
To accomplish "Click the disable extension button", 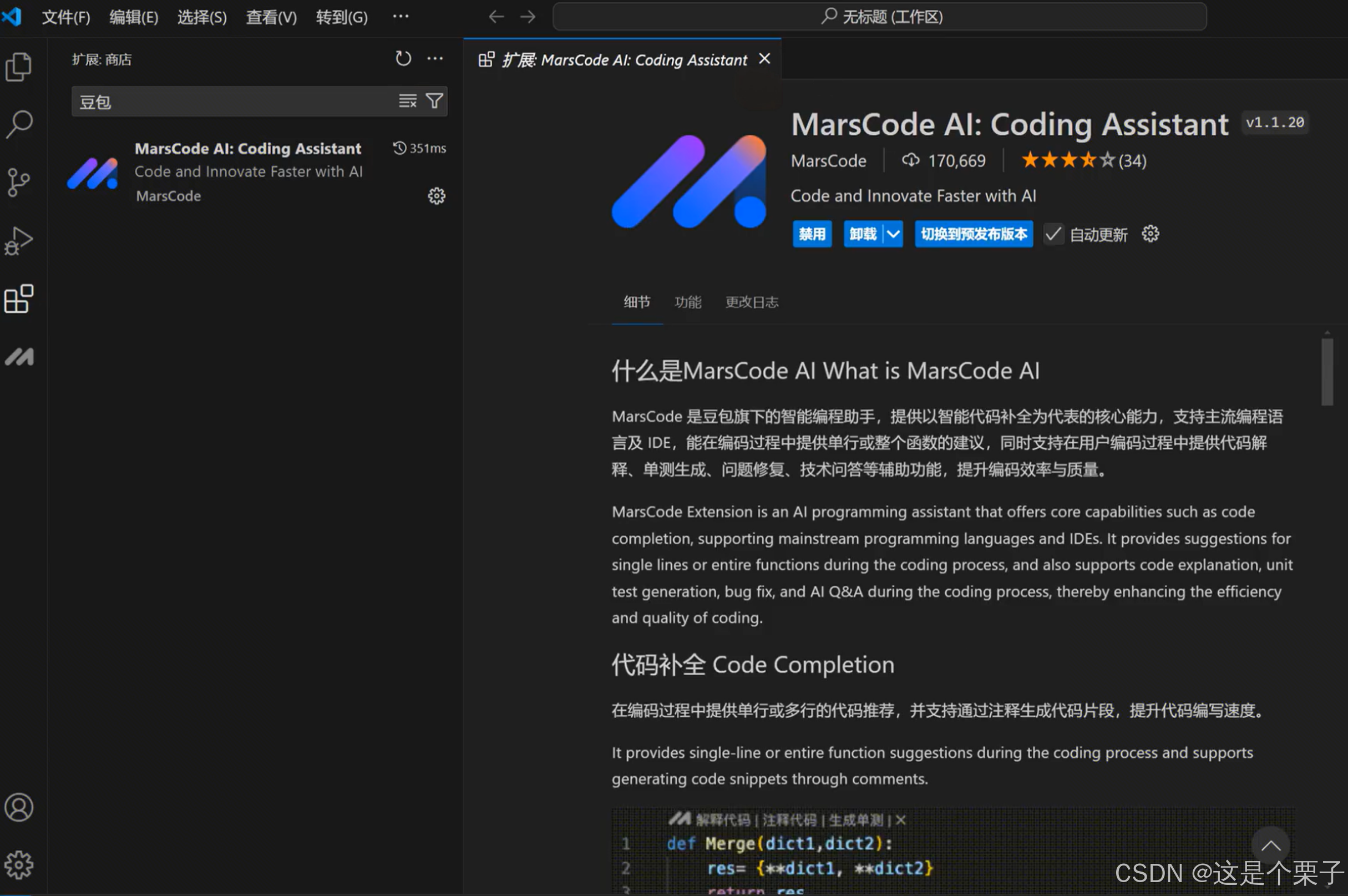I will click(812, 234).
